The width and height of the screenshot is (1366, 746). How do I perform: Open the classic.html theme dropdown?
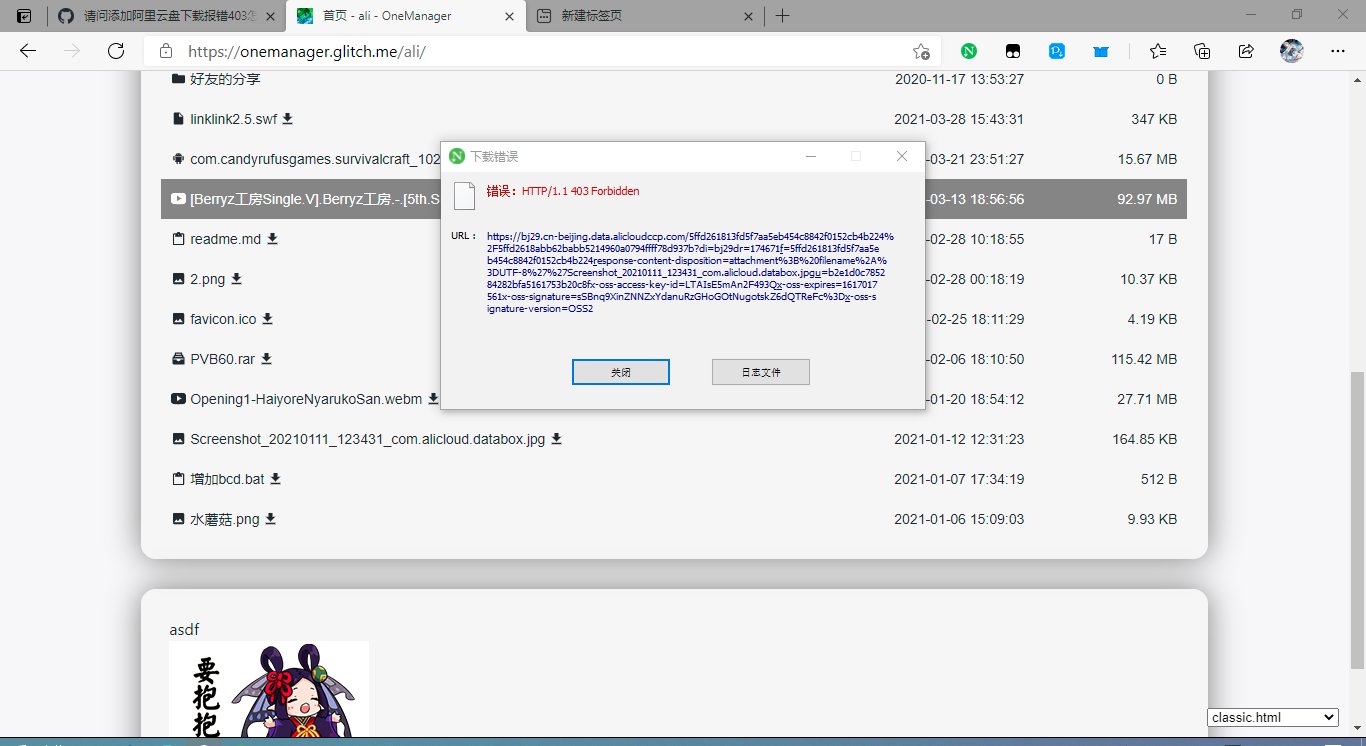coord(1272,717)
